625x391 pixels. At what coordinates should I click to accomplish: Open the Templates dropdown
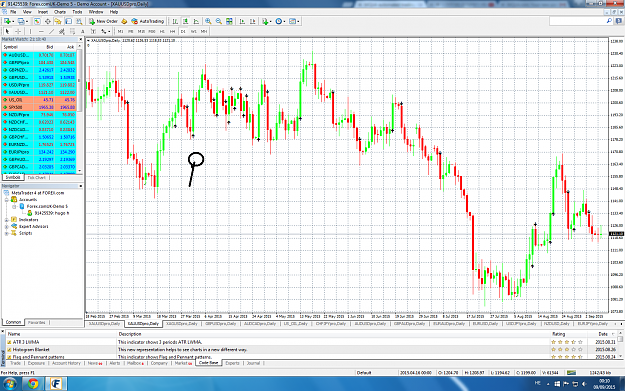pyautogui.click(x=294, y=21)
